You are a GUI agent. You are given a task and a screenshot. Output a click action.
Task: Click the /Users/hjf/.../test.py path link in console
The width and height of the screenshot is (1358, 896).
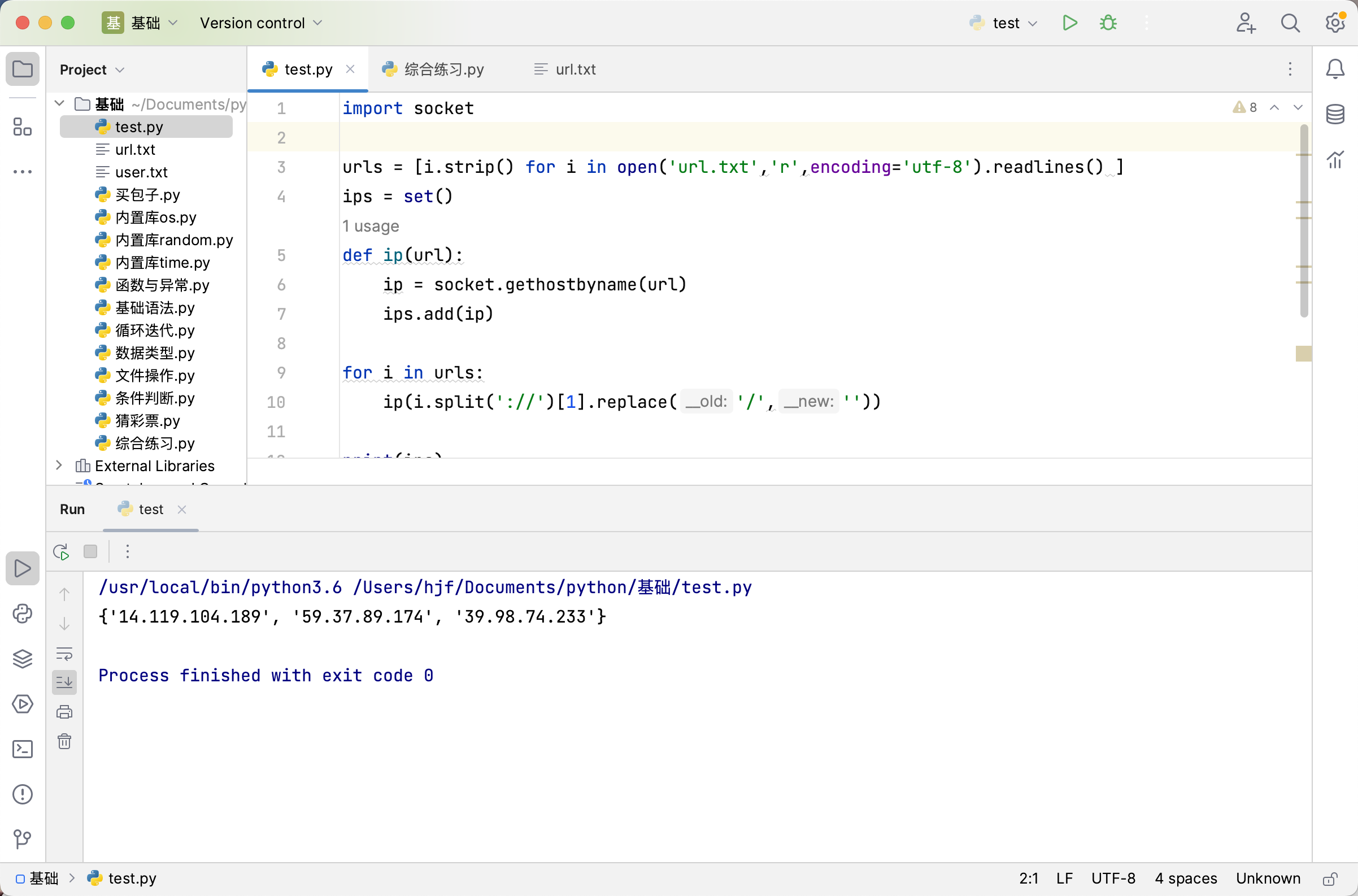[552, 588]
